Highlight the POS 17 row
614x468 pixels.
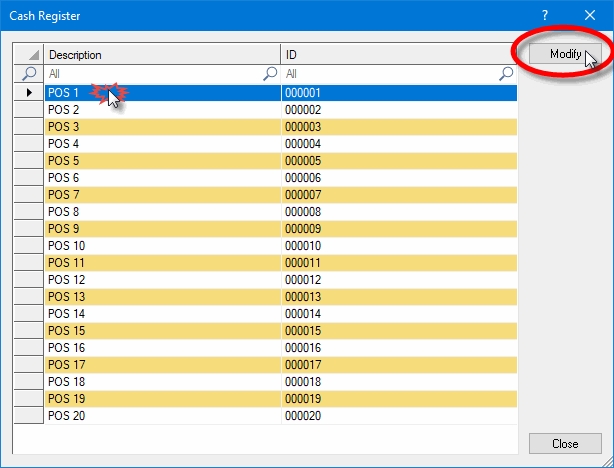162,364
